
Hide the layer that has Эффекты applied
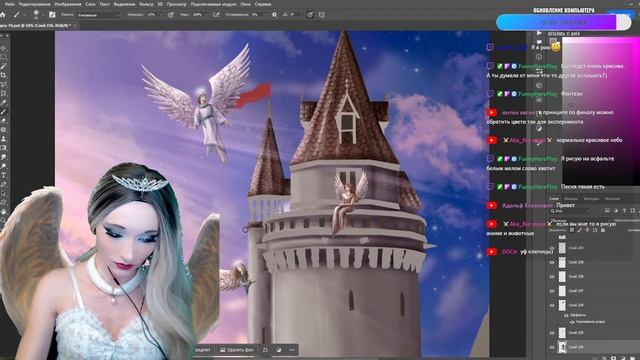point(552,305)
